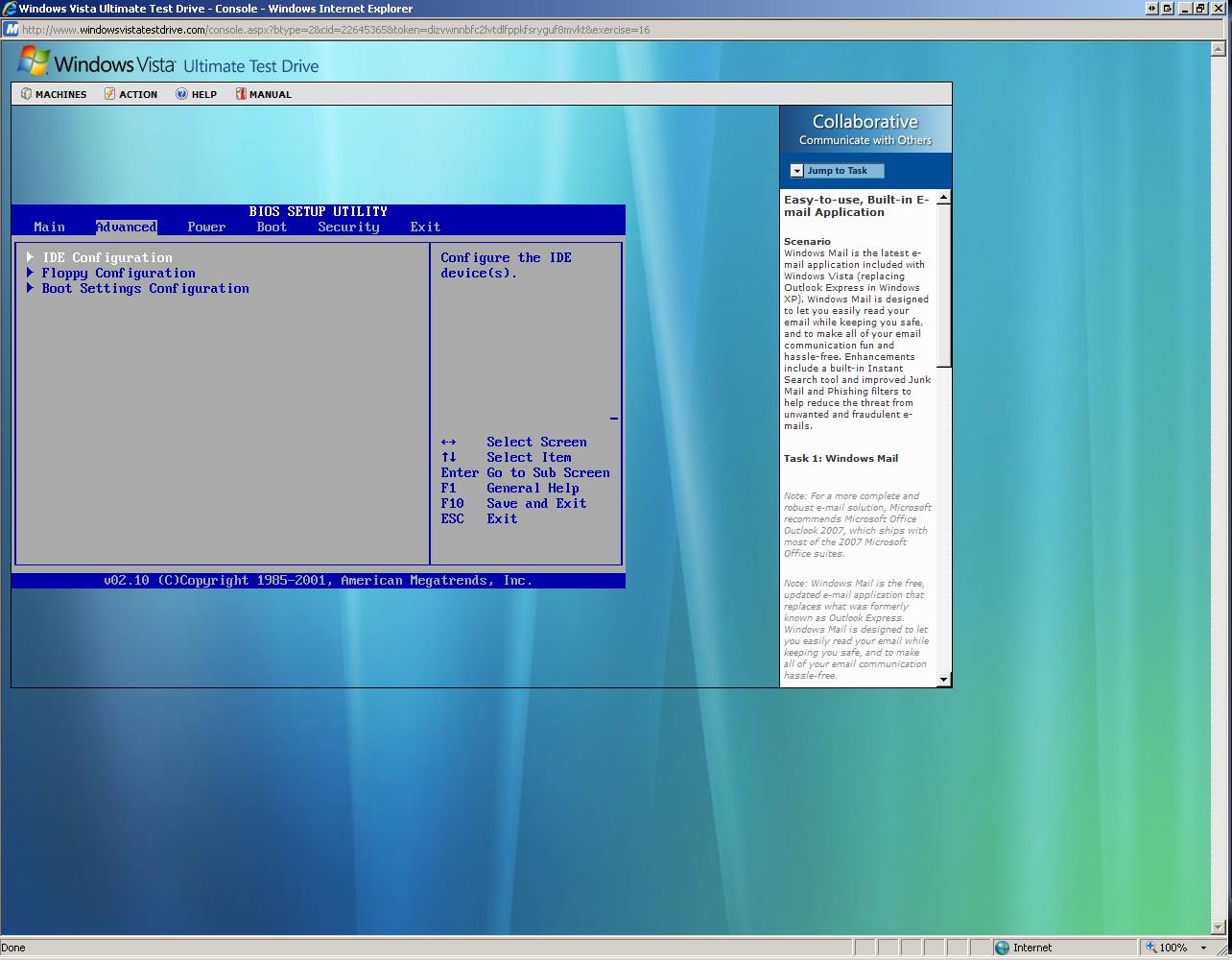1232x960 pixels.
Task: Click the Windows Vista flag logo
Action: pos(34,60)
